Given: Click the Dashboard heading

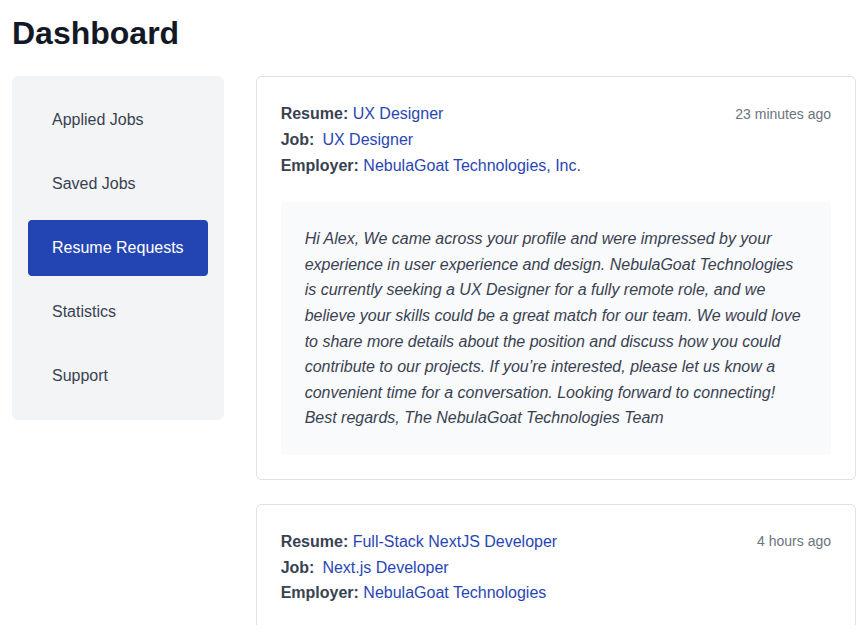Looking at the screenshot, I should 95,33.
